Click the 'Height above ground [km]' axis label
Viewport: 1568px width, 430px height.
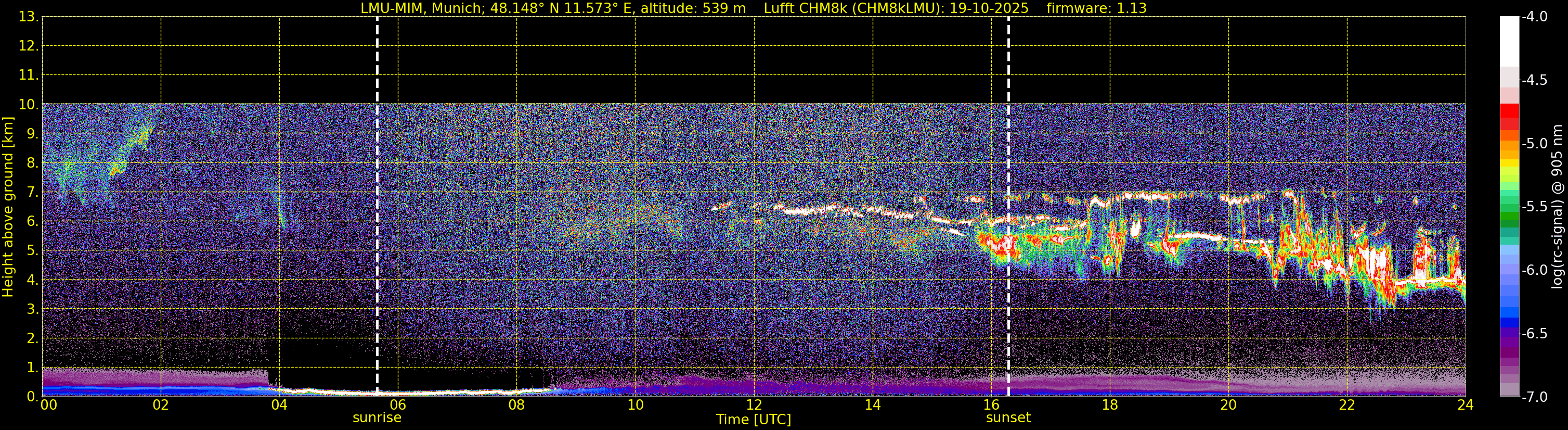[x=8, y=207]
